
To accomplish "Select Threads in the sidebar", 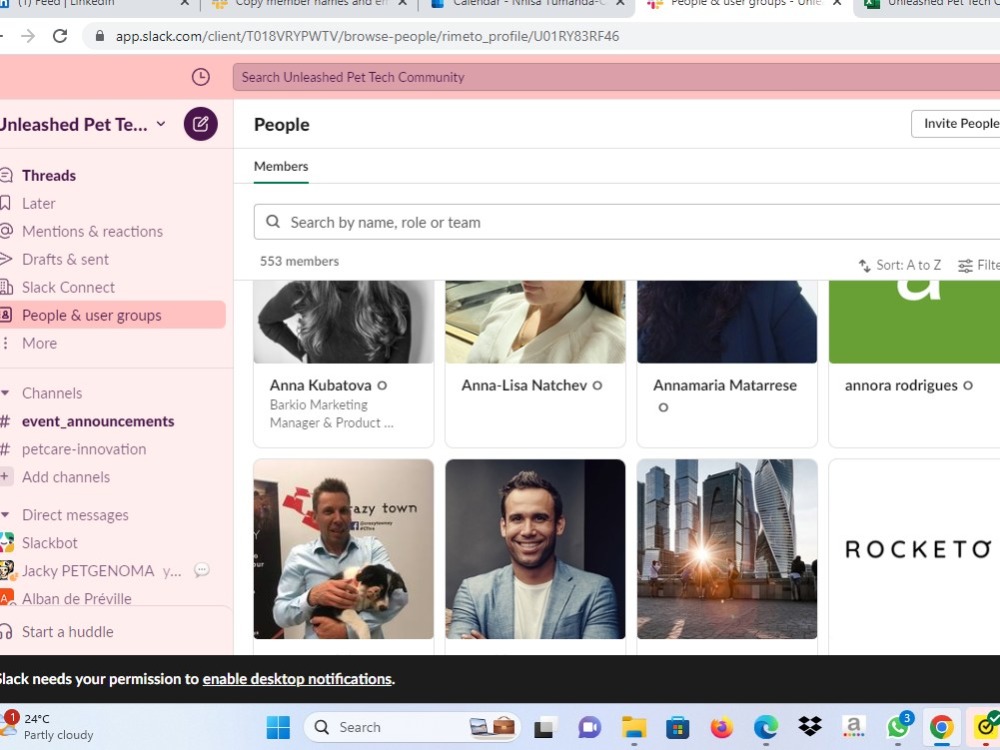I will tap(48, 175).
